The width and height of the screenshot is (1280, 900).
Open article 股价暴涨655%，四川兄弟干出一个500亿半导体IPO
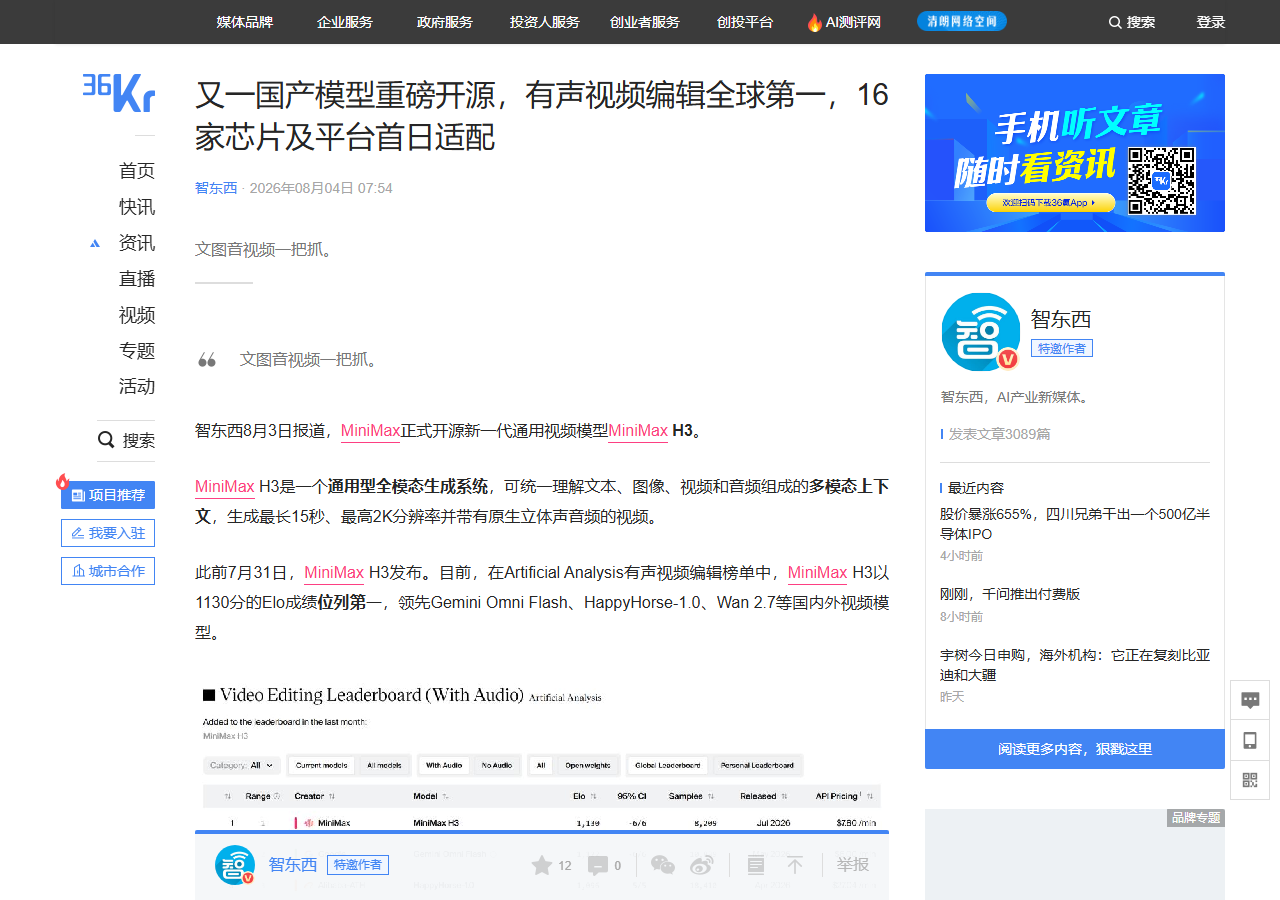click(x=1075, y=524)
